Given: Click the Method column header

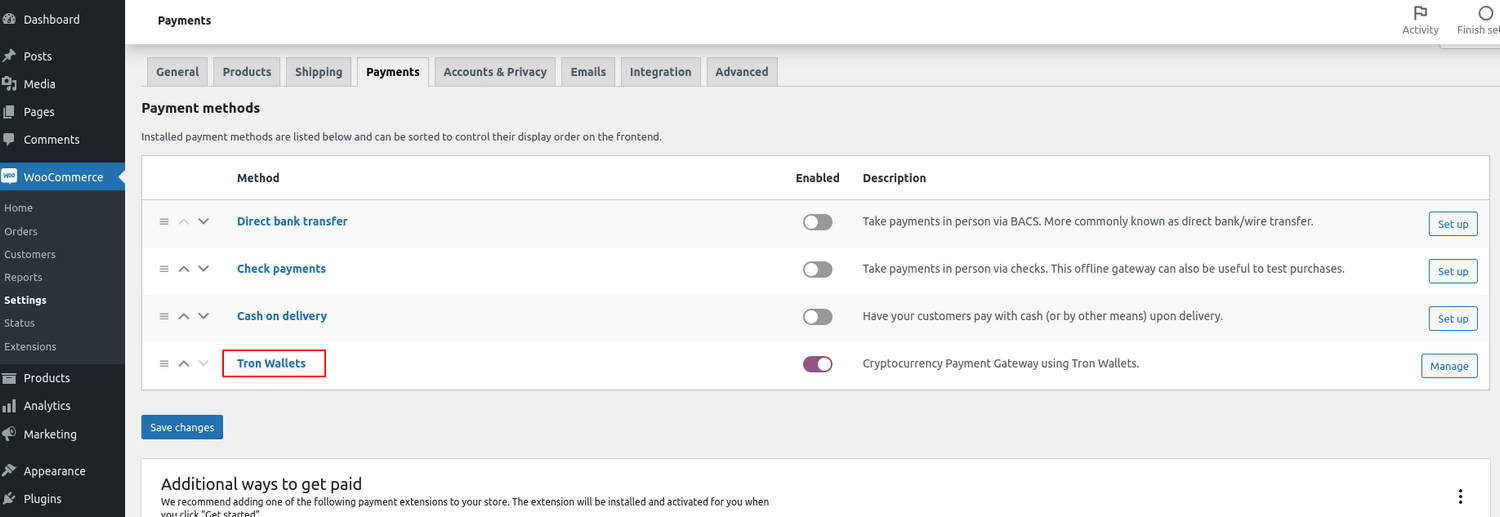Looking at the screenshot, I should pos(258,178).
